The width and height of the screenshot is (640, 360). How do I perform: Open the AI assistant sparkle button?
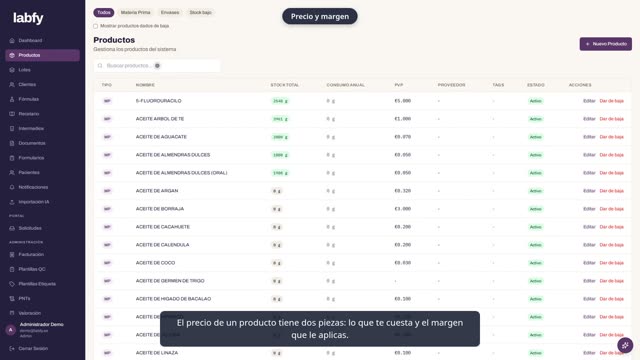(625, 345)
